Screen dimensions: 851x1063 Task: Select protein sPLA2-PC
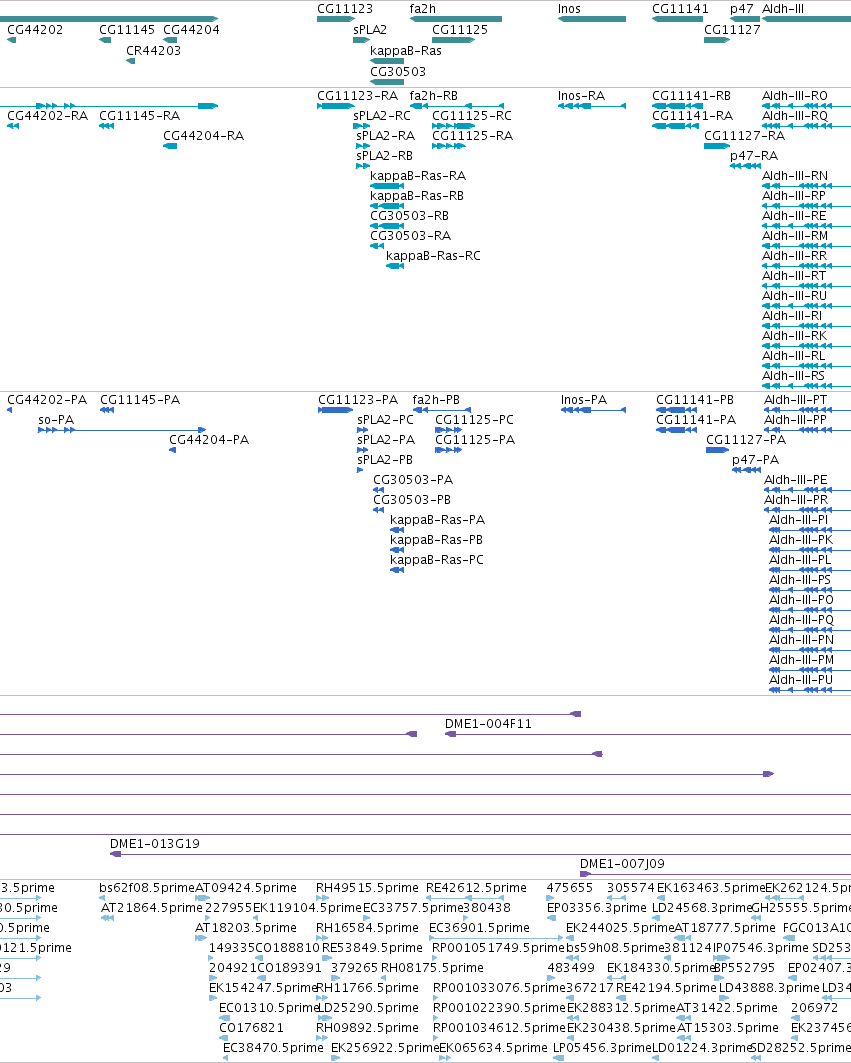click(385, 420)
